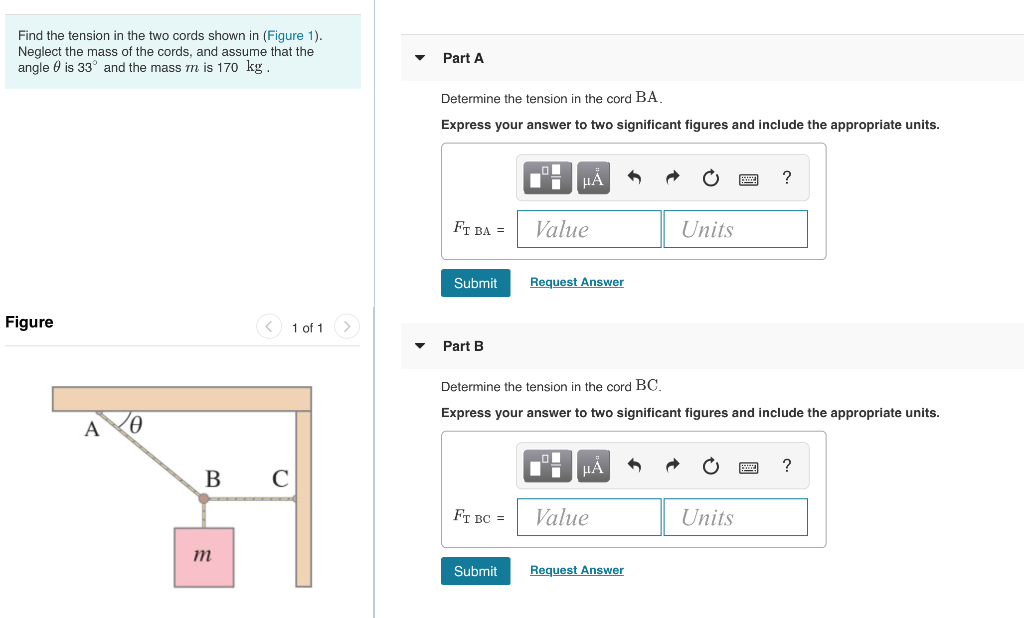The width and height of the screenshot is (1024, 618).
Task: Click the previous figure arrow
Action: coord(268,326)
